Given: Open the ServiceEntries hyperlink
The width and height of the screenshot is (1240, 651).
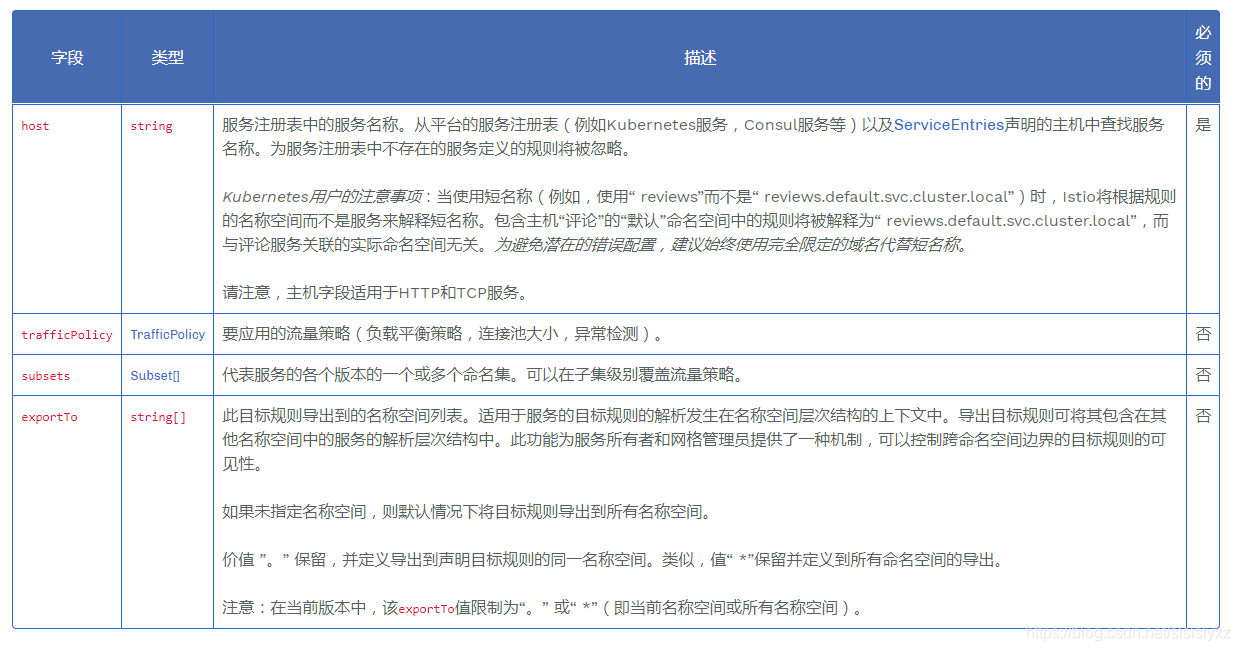Looking at the screenshot, I should tap(950, 125).
